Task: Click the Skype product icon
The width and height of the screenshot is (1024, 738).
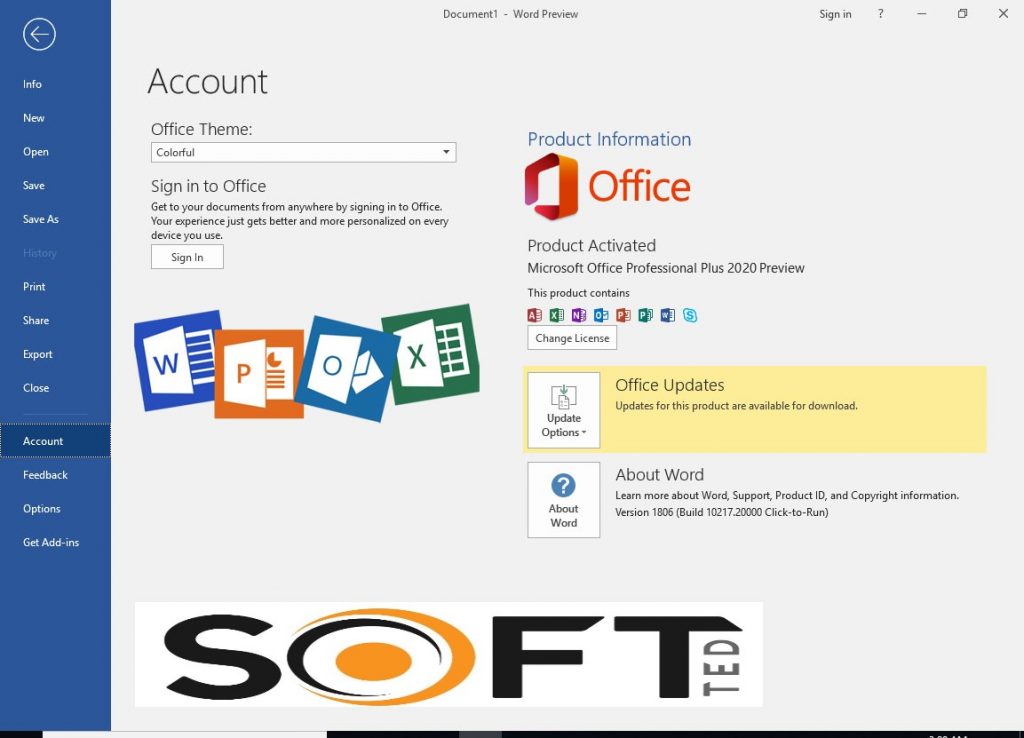Action: (x=690, y=315)
